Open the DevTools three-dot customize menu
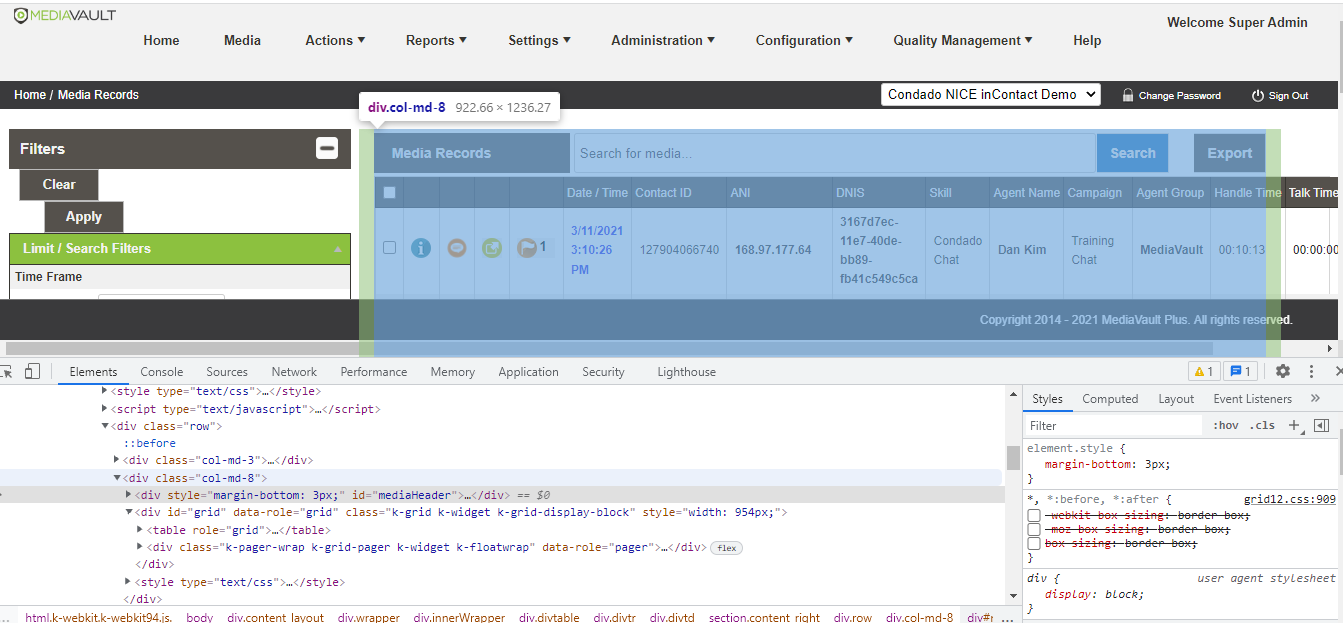 [1311, 371]
